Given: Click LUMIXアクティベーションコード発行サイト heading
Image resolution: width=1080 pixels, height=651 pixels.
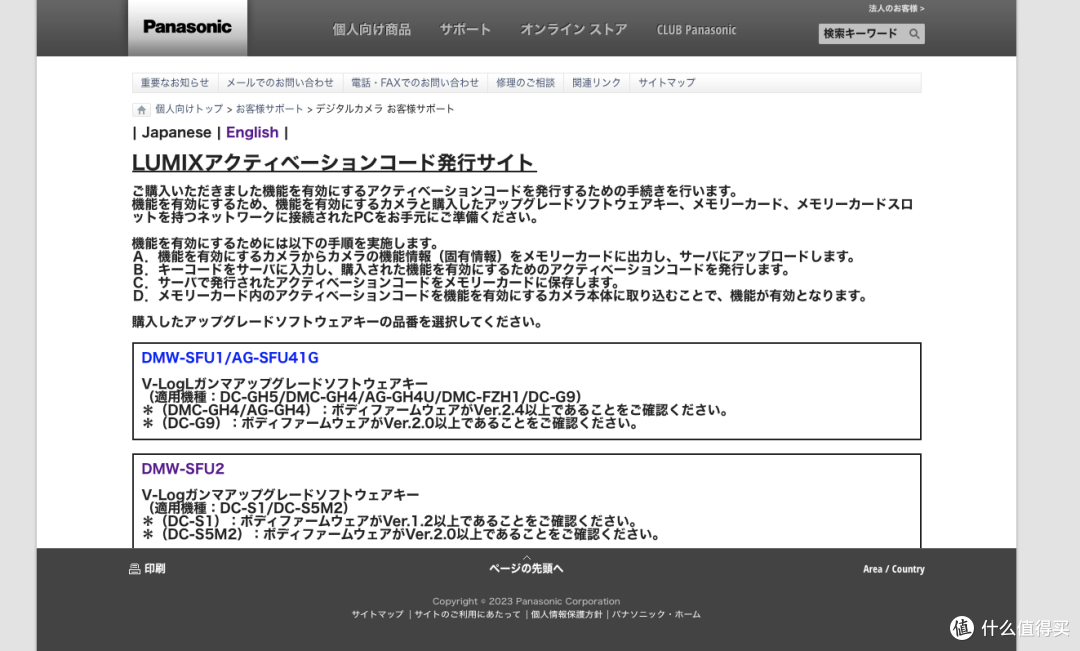Looking at the screenshot, I should coord(333,163).
